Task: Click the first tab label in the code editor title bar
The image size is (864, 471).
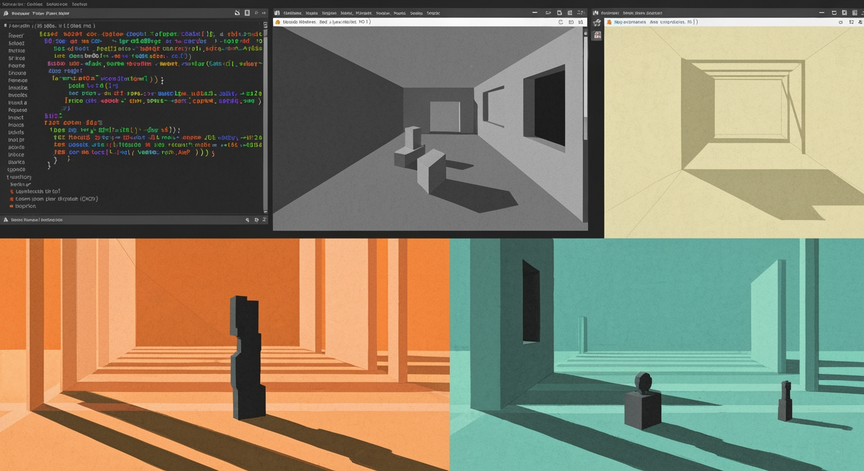Action: (x=20, y=13)
